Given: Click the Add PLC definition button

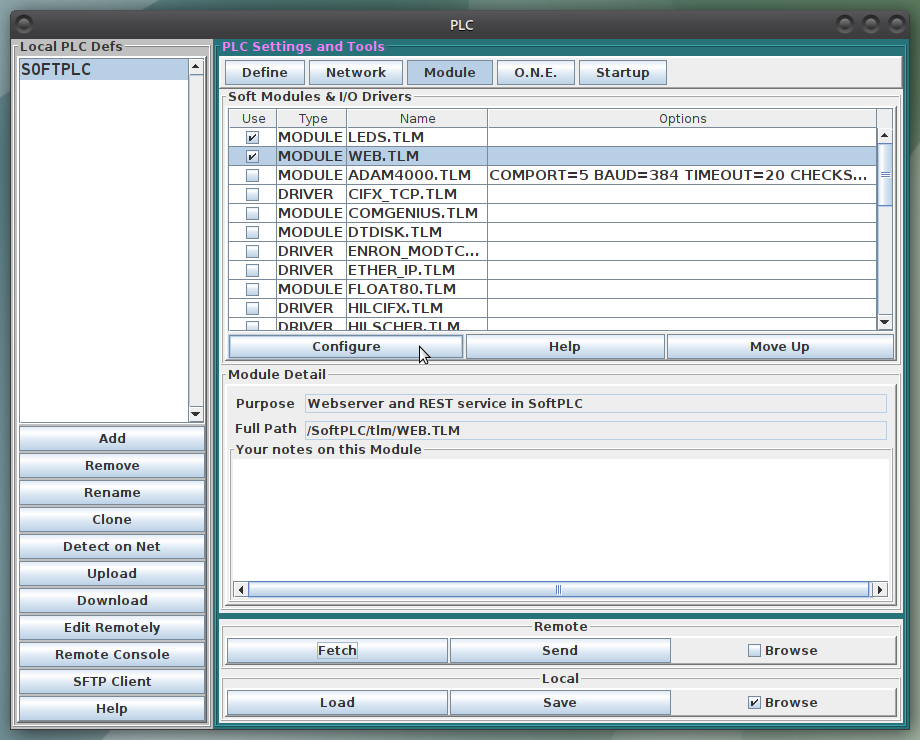Looking at the screenshot, I should (112, 438).
